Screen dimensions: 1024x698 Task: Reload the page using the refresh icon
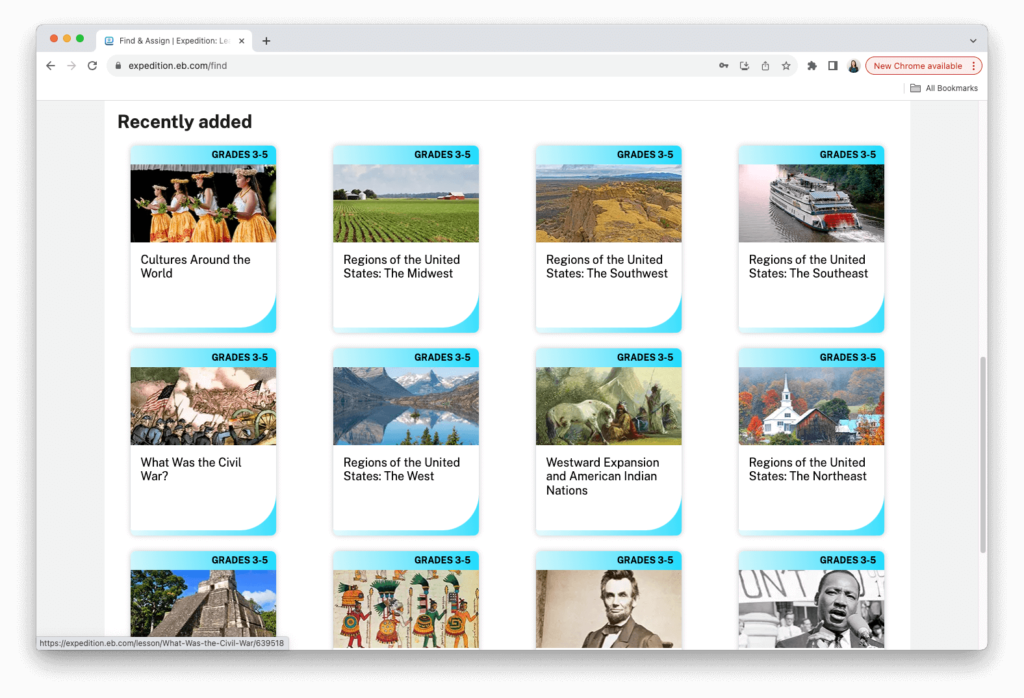coord(91,65)
